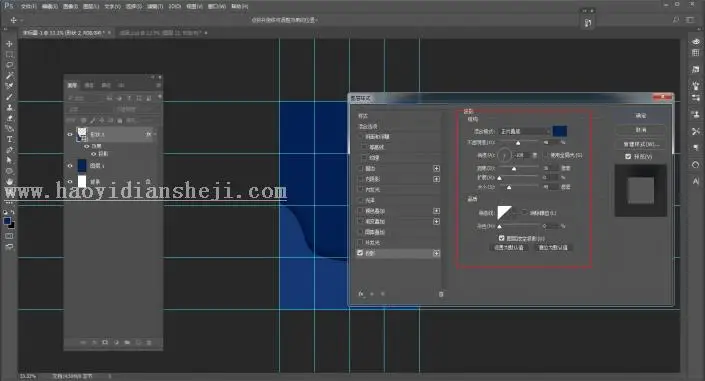Select the Move tool in the toolbox
The height and width of the screenshot is (381, 705).
9,44
